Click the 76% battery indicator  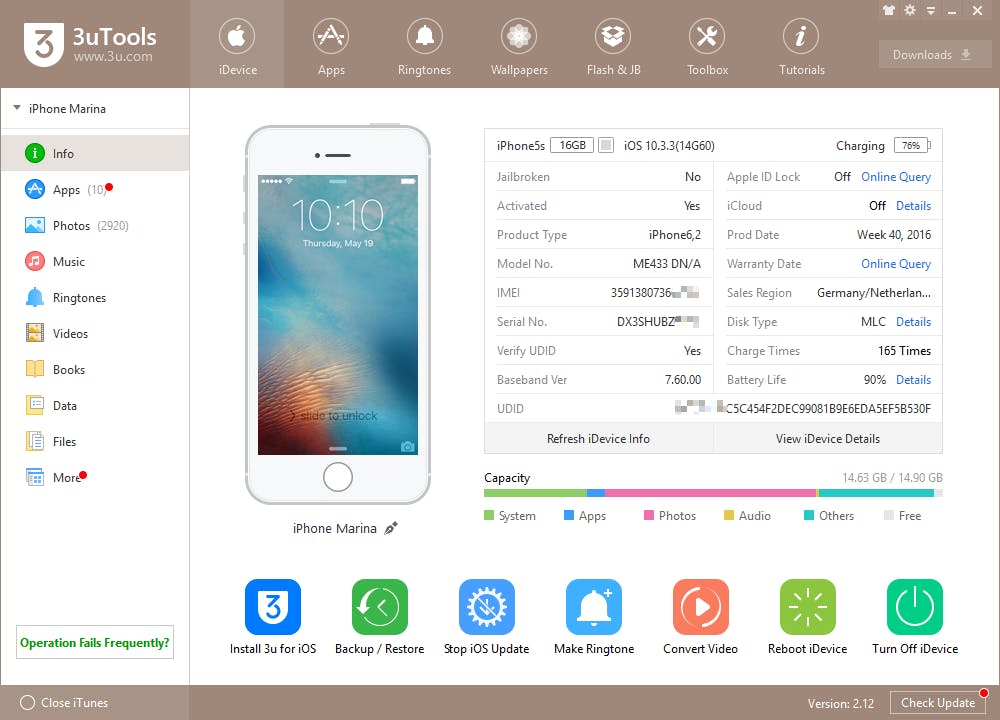[x=912, y=145]
